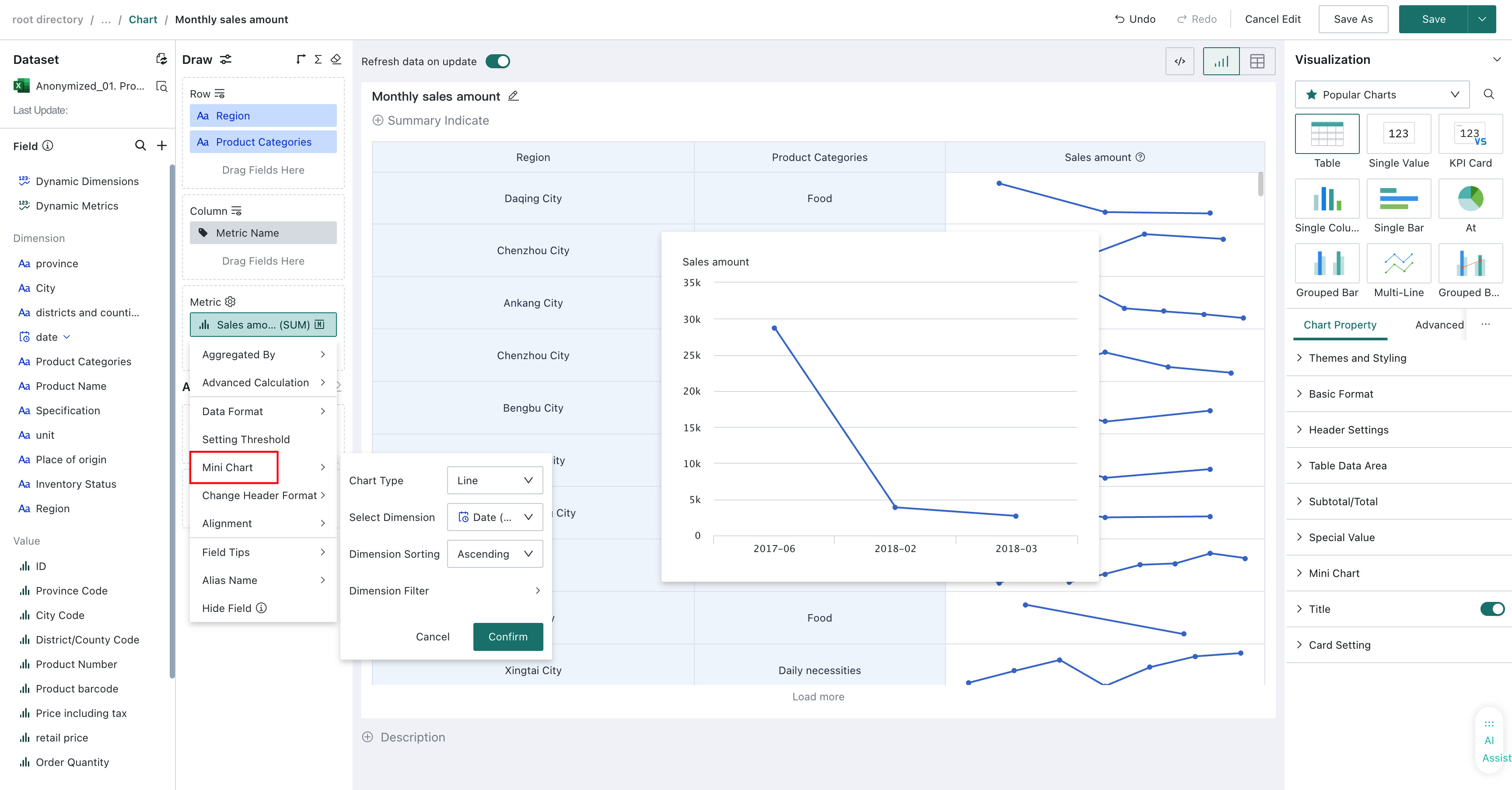Add a new field with plus icon
Image resolution: width=1512 pixels, height=790 pixels.
(162, 146)
